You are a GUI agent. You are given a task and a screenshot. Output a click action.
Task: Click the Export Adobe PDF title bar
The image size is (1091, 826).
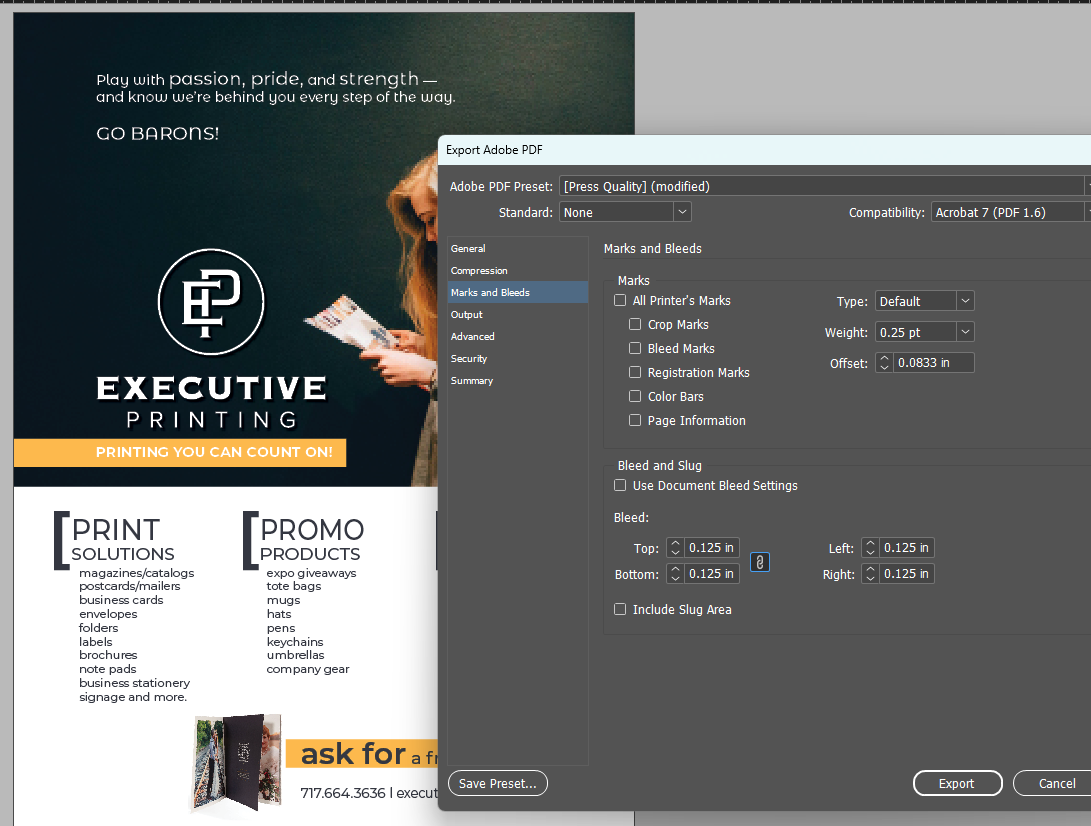tap(764, 150)
